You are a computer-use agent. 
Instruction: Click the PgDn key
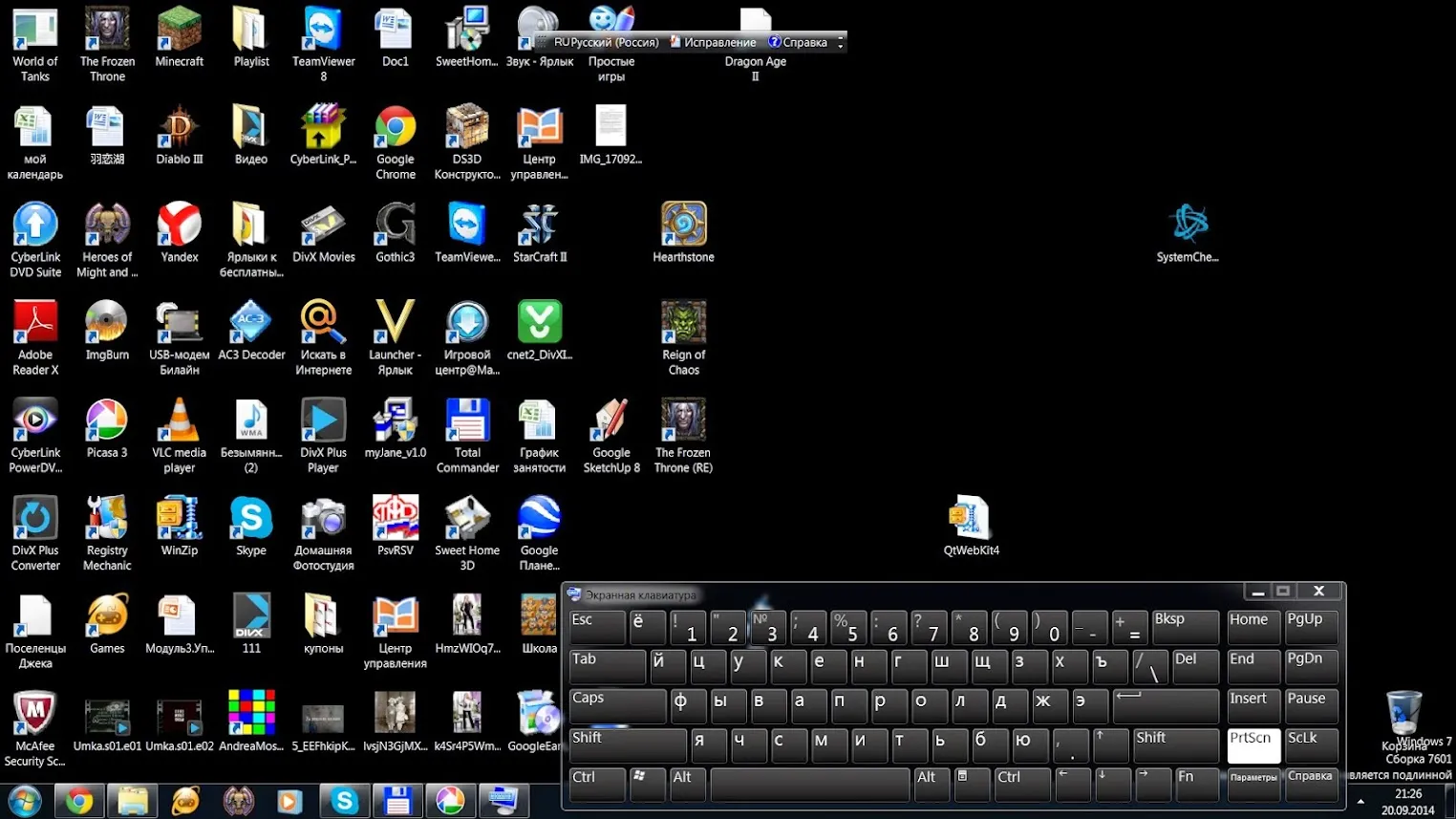point(1312,666)
